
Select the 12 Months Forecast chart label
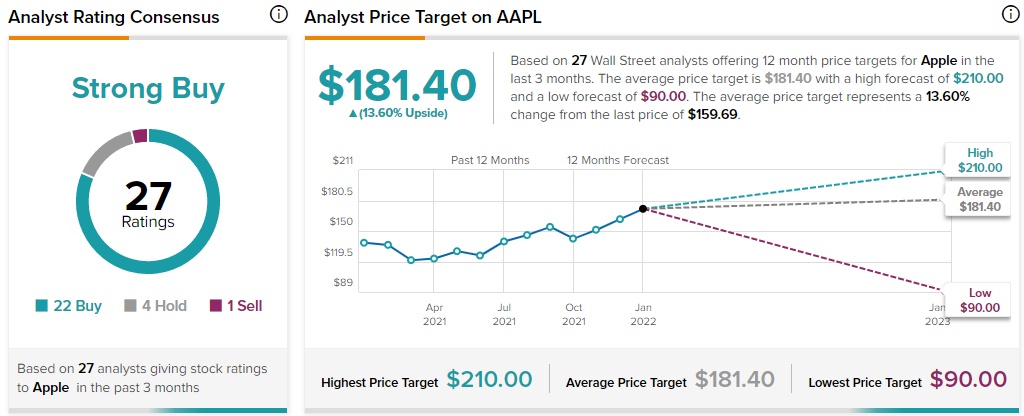[x=618, y=160]
